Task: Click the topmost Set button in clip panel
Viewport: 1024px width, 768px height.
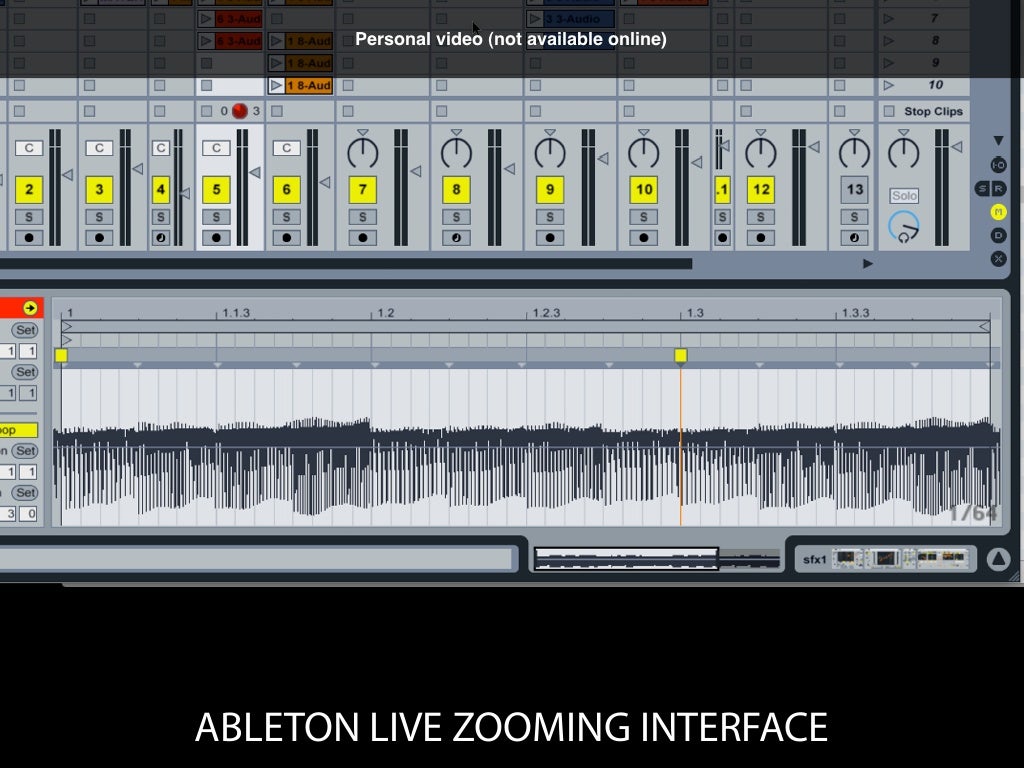Action: (25, 330)
